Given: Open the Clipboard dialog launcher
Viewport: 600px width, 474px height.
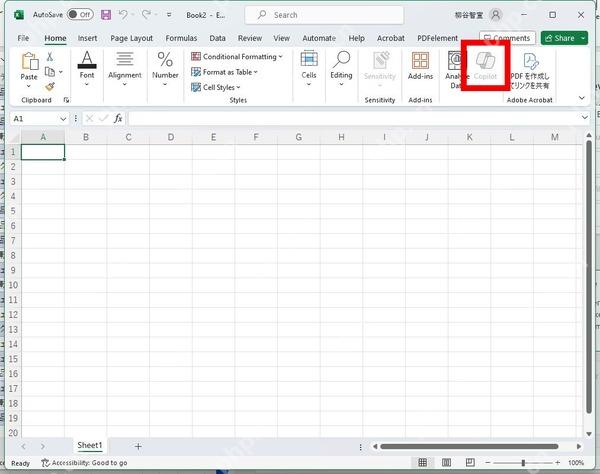Looking at the screenshot, I should pos(66,100).
